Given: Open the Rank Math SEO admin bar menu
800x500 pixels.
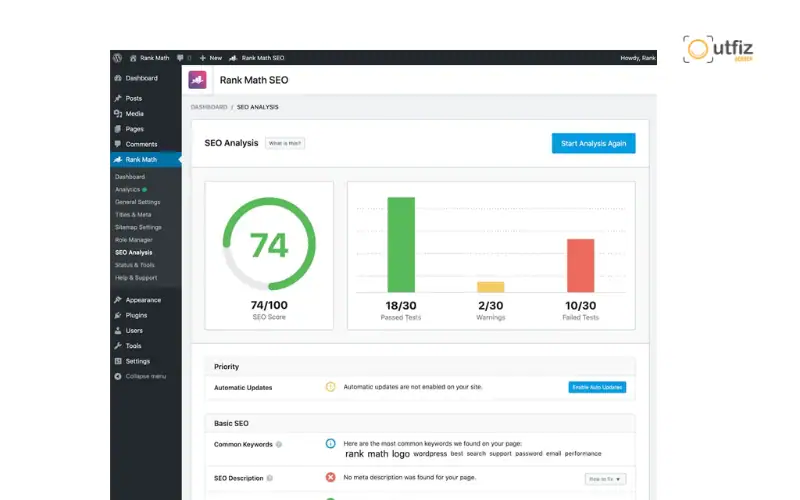Looking at the screenshot, I should [257, 58].
